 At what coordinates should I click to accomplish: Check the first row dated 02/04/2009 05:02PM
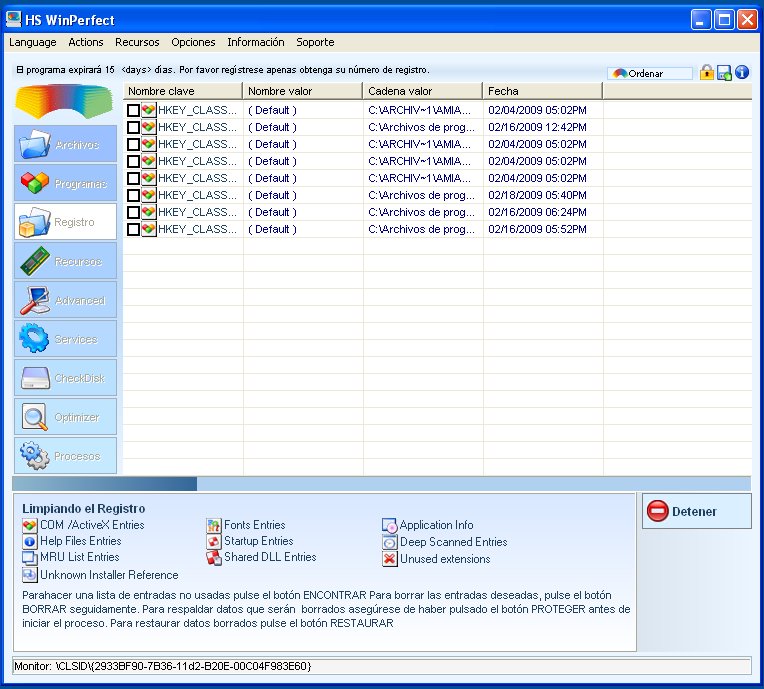tap(133, 110)
